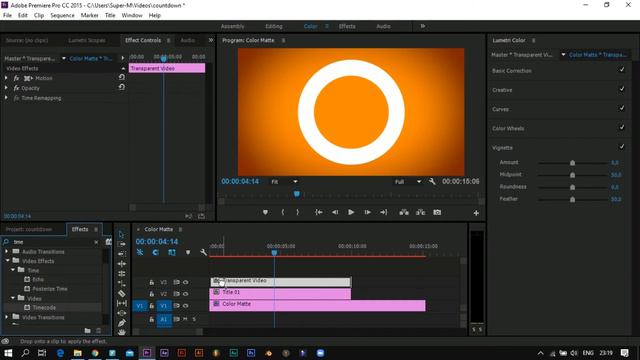640x360 pixels.
Task: Toggle V2 track output eye
Action: click(x=186, y=294)
